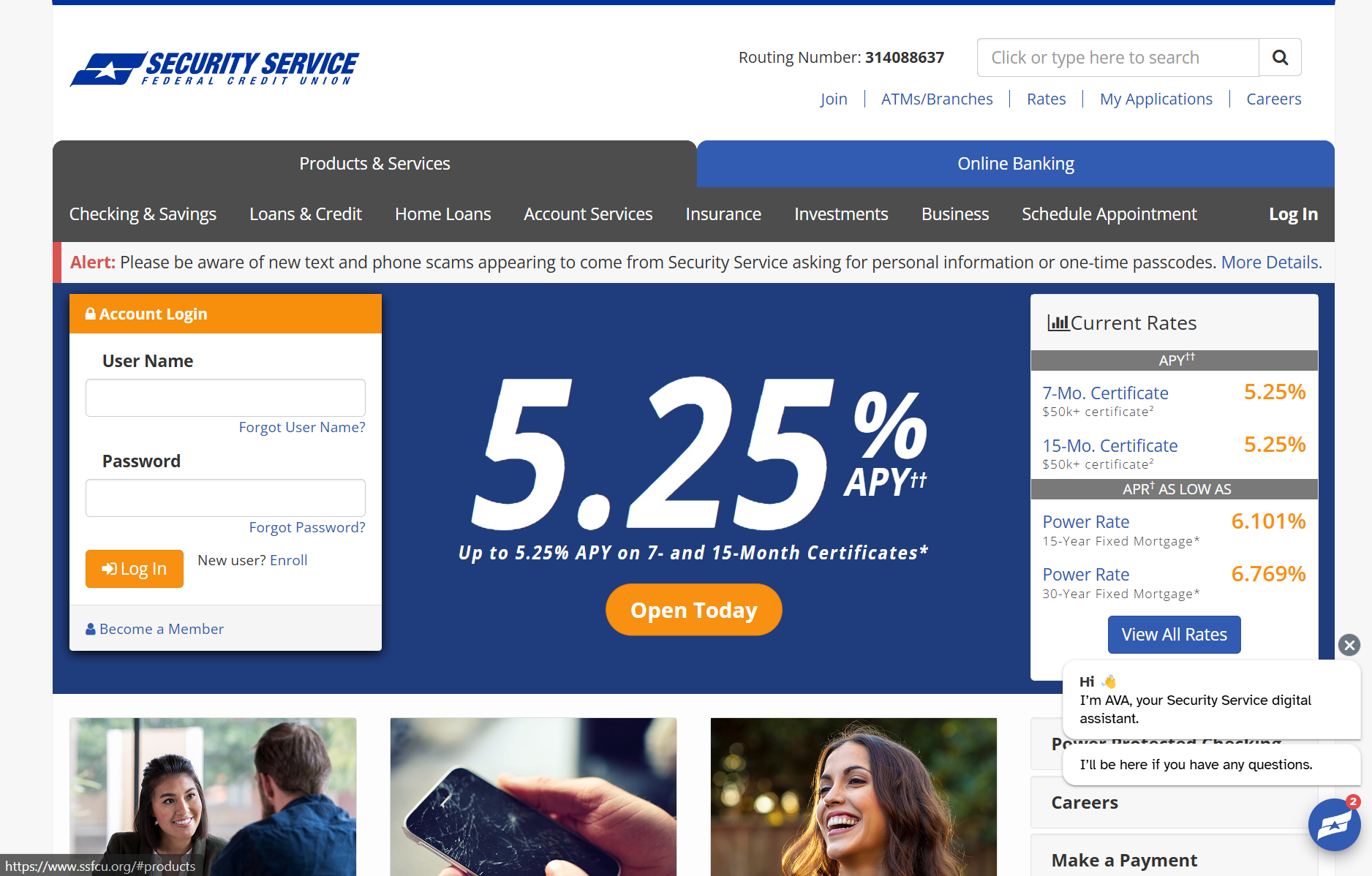Click the thumbnail of two people talking
Image resolution: width=1372 pixels, height=876 pixels.
coord(213,797)
